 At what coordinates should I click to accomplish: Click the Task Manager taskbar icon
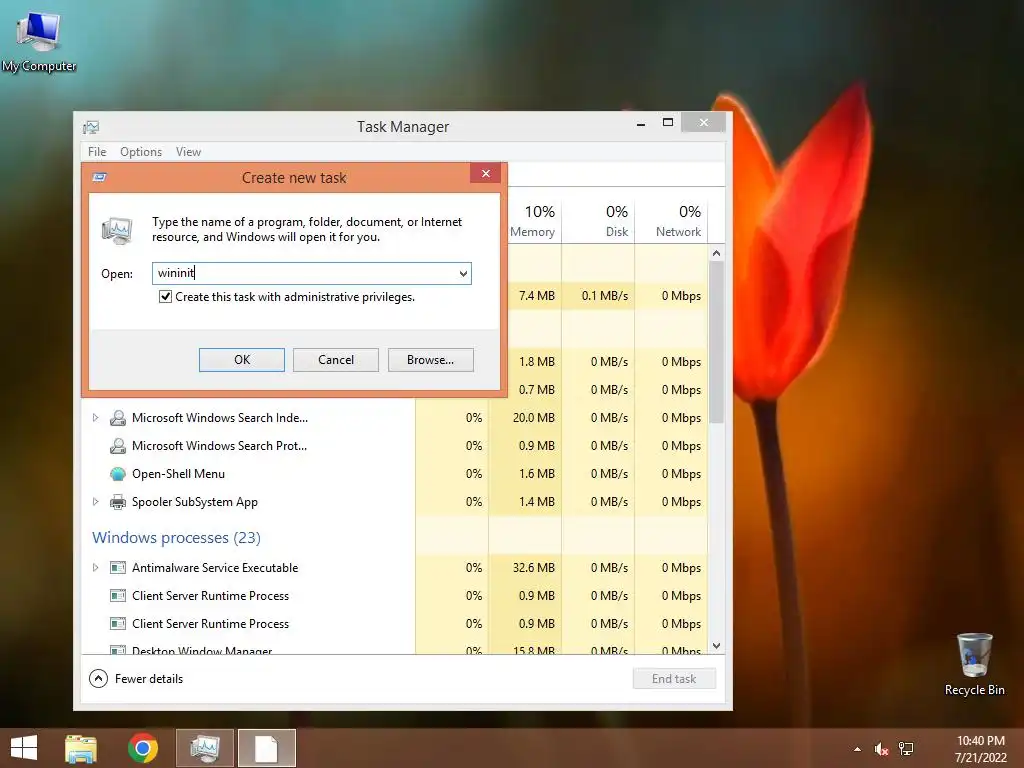[205, 748]
